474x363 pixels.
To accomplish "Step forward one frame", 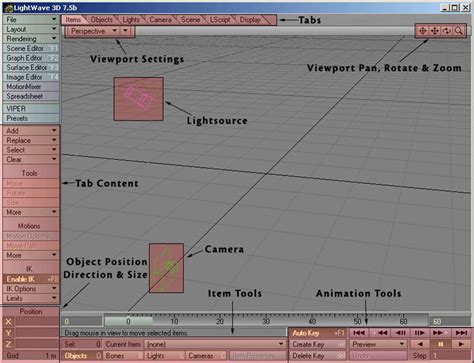I will [419, 333].
